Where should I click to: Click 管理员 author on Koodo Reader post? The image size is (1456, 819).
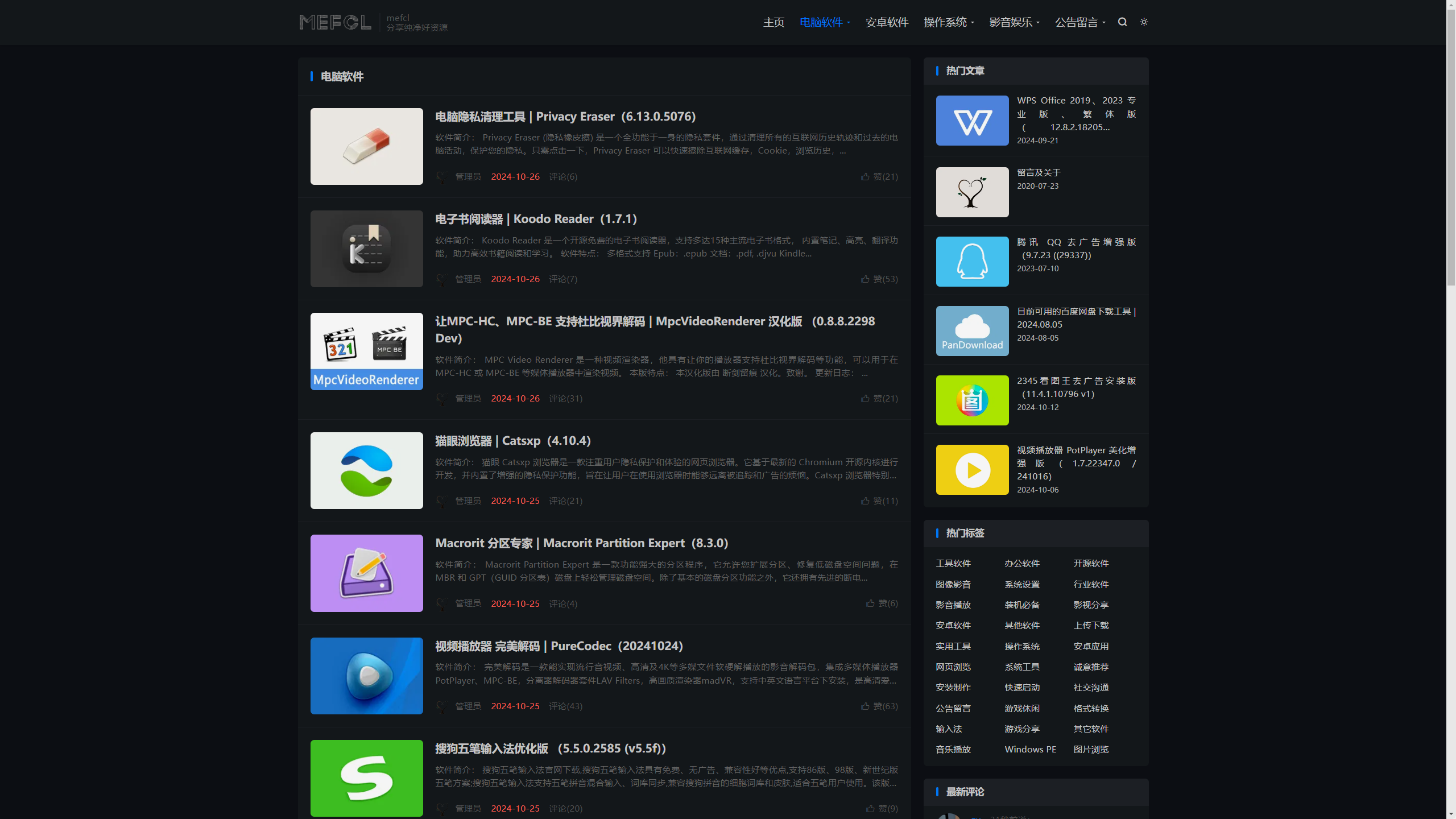click(x=468, y=279)
